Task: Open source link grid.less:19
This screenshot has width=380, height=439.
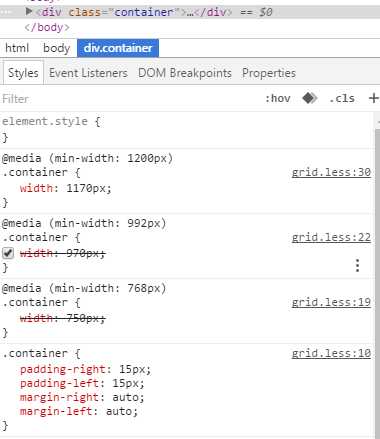Action: coord(331,302)
